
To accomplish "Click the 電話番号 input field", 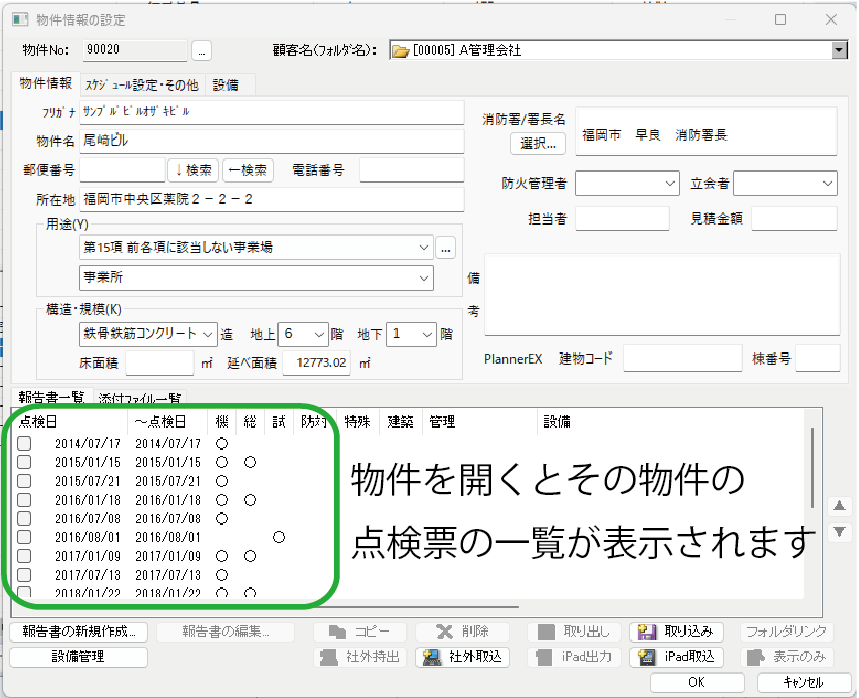I will (x=411, y=170).
